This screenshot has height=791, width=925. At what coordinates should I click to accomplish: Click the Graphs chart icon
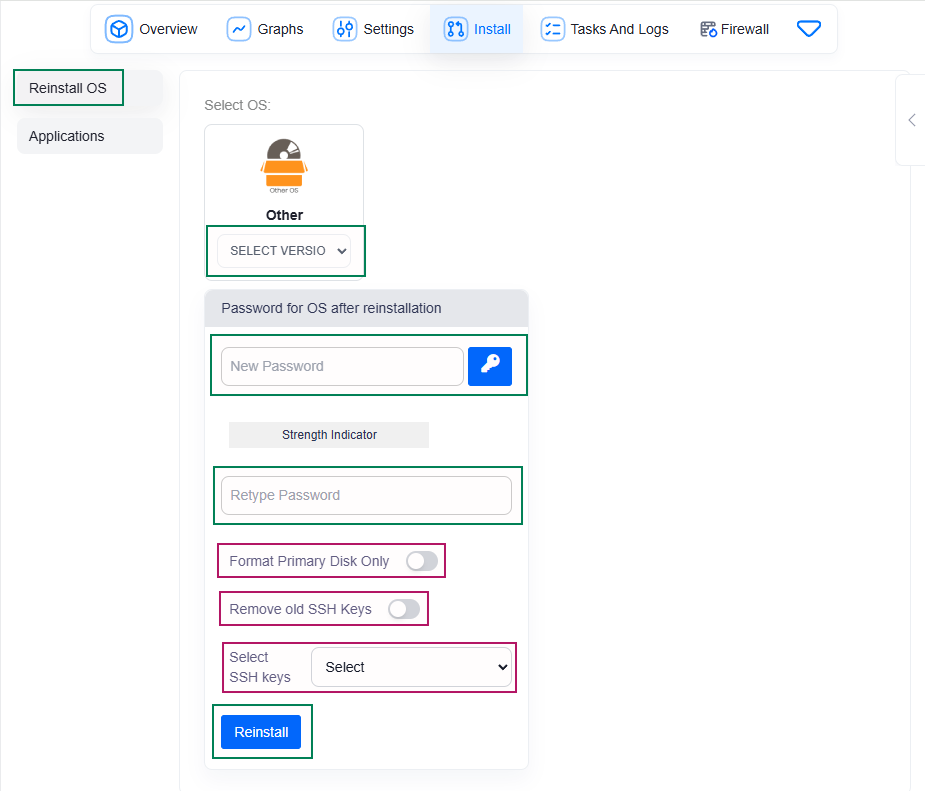239,29
